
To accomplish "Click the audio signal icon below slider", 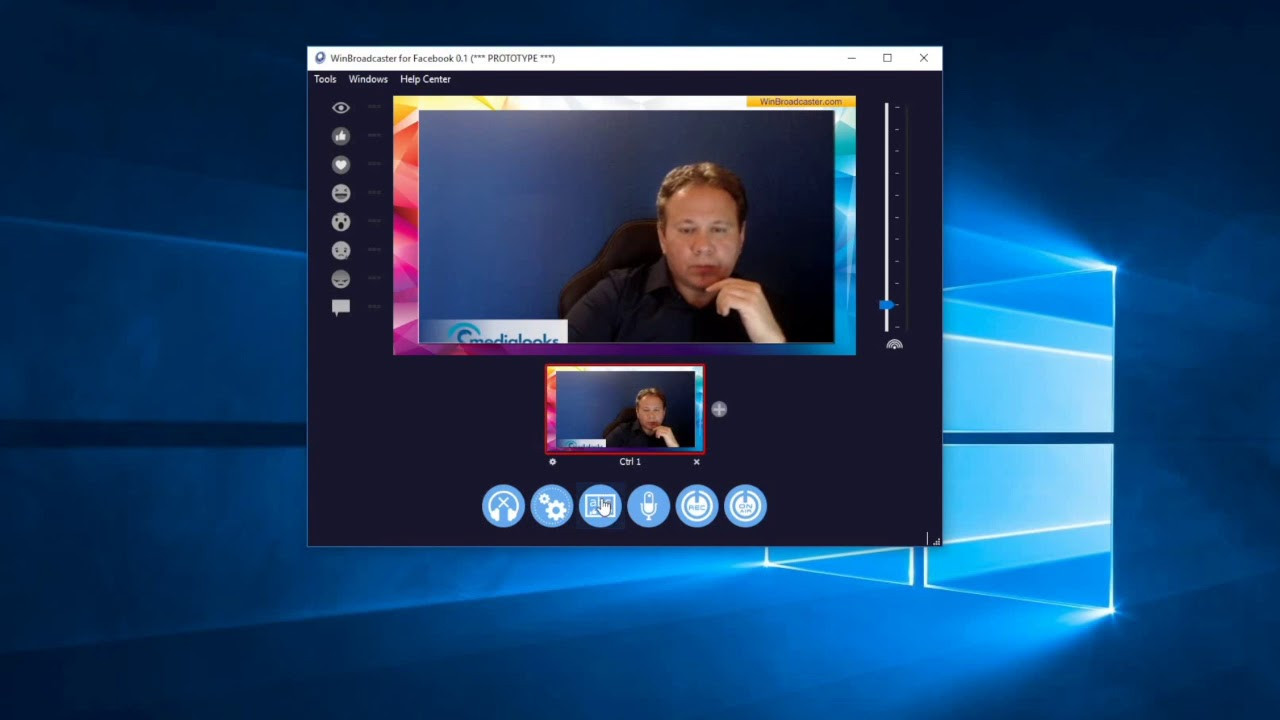I will point(894,345).
